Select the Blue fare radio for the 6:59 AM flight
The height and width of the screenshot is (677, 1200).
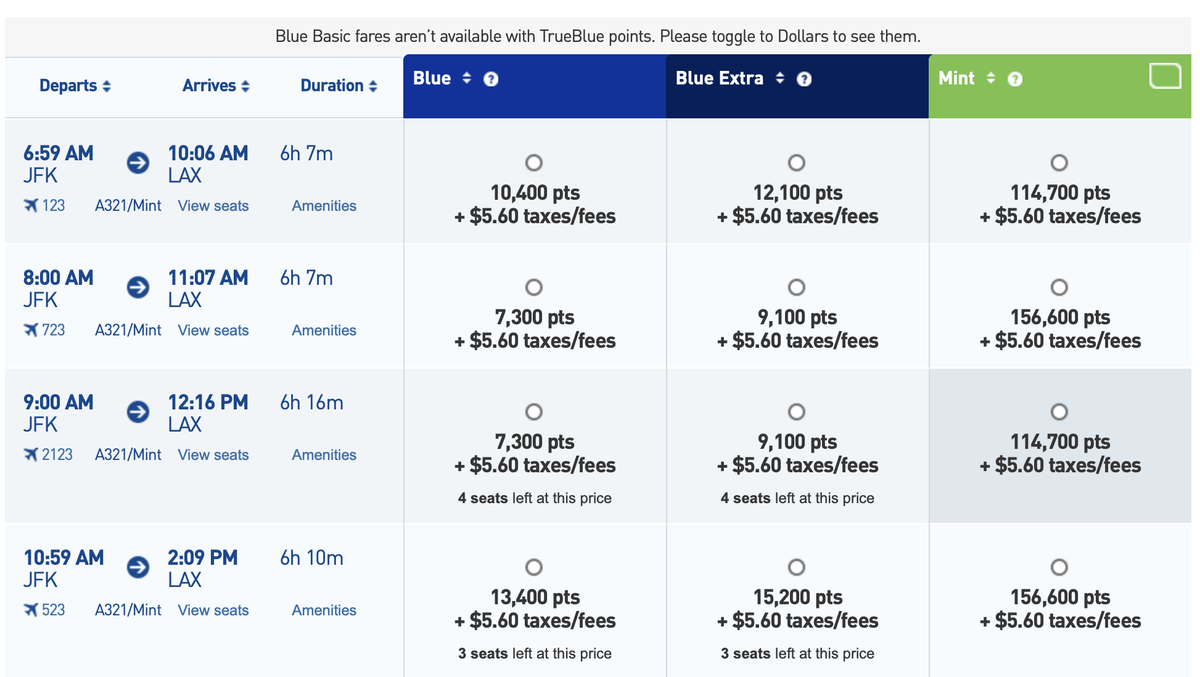533,162
